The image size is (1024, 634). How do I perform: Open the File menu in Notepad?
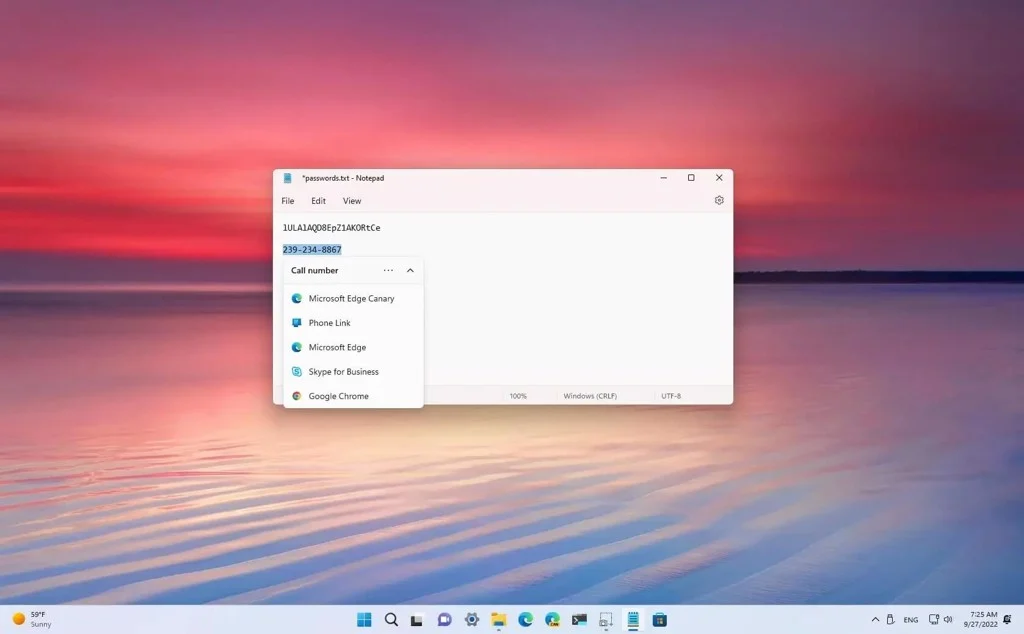coord(287,201)
